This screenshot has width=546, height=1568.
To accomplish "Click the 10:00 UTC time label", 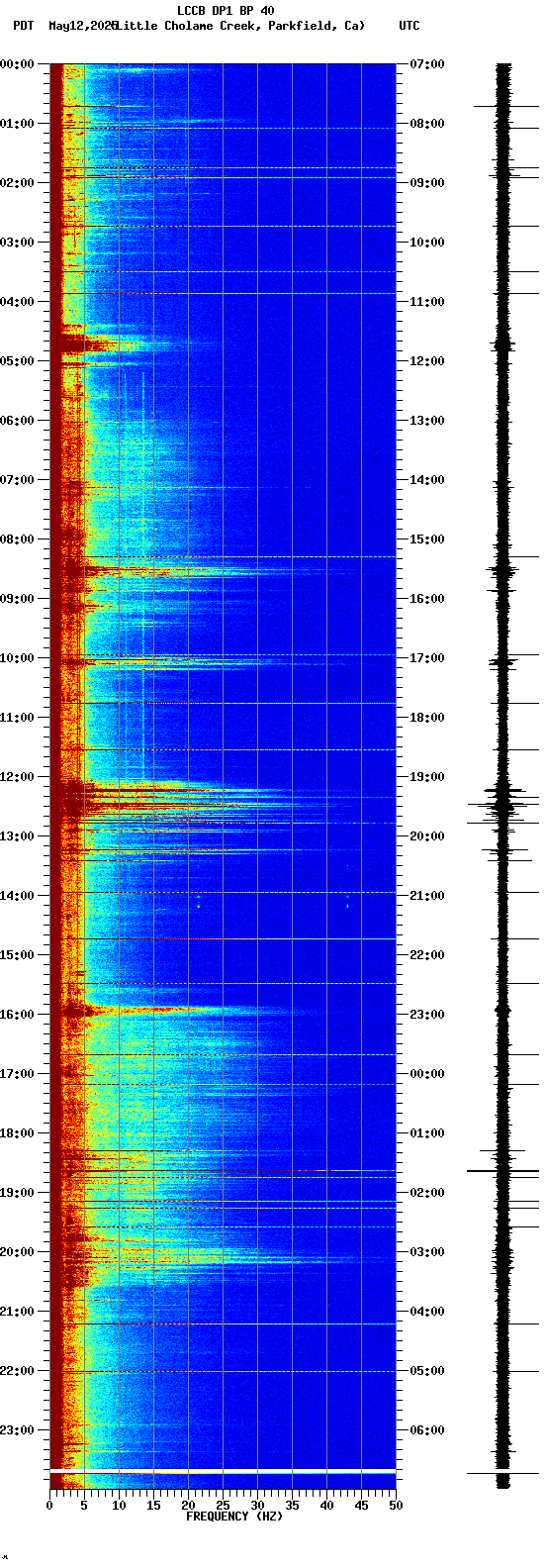I will 427,243.
